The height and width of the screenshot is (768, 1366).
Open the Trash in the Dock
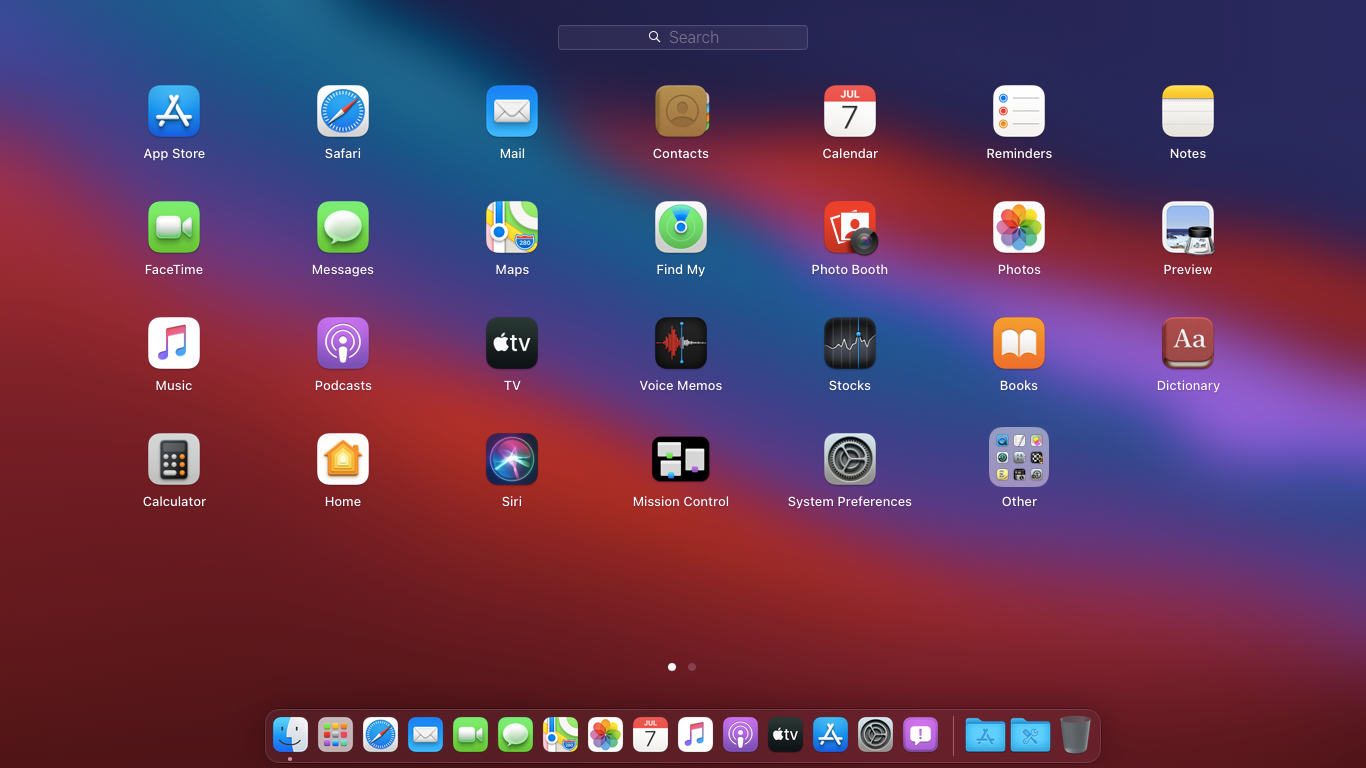click(1075, 735)
